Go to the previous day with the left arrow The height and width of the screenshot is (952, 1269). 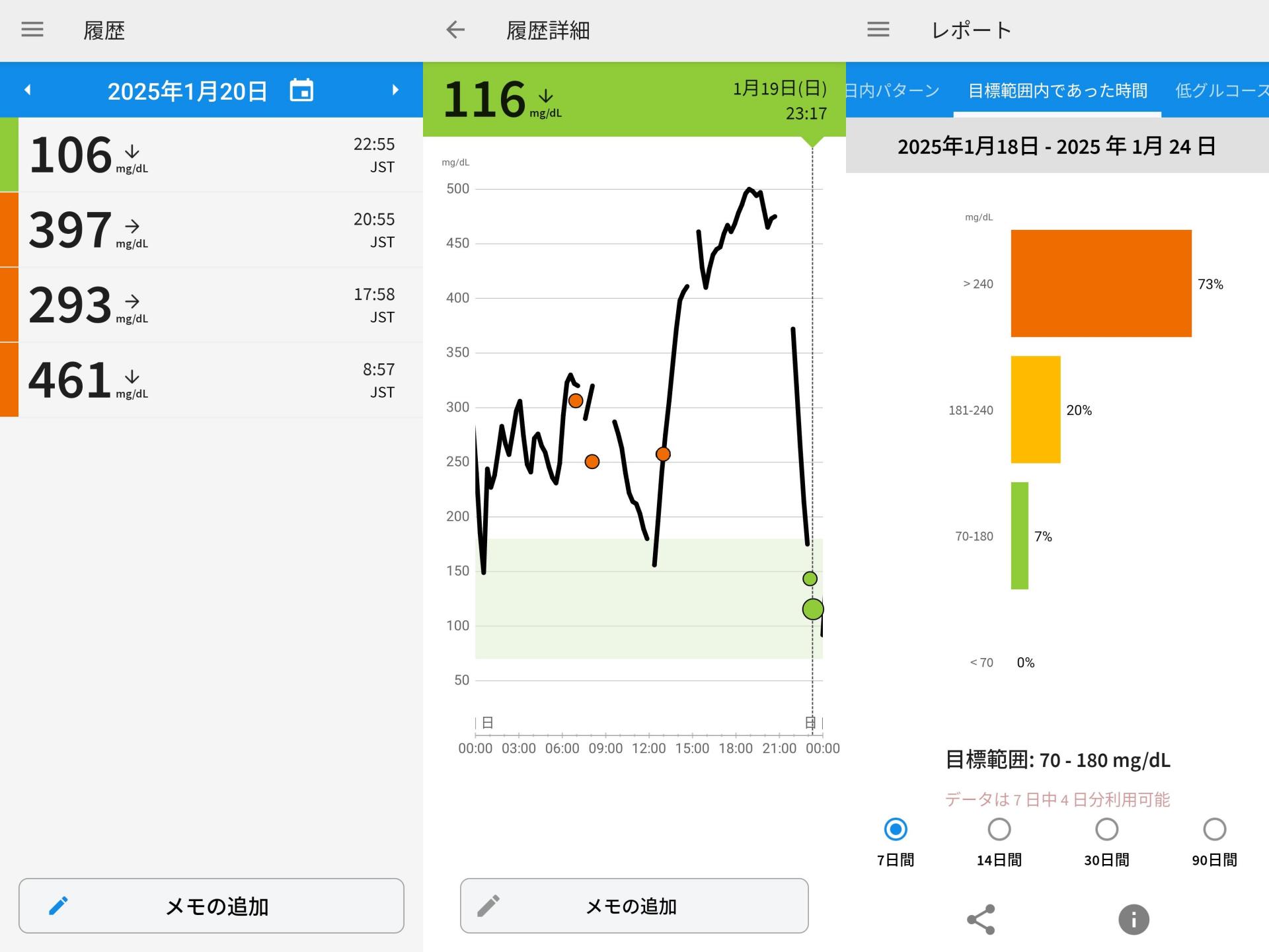coord(27,90)
